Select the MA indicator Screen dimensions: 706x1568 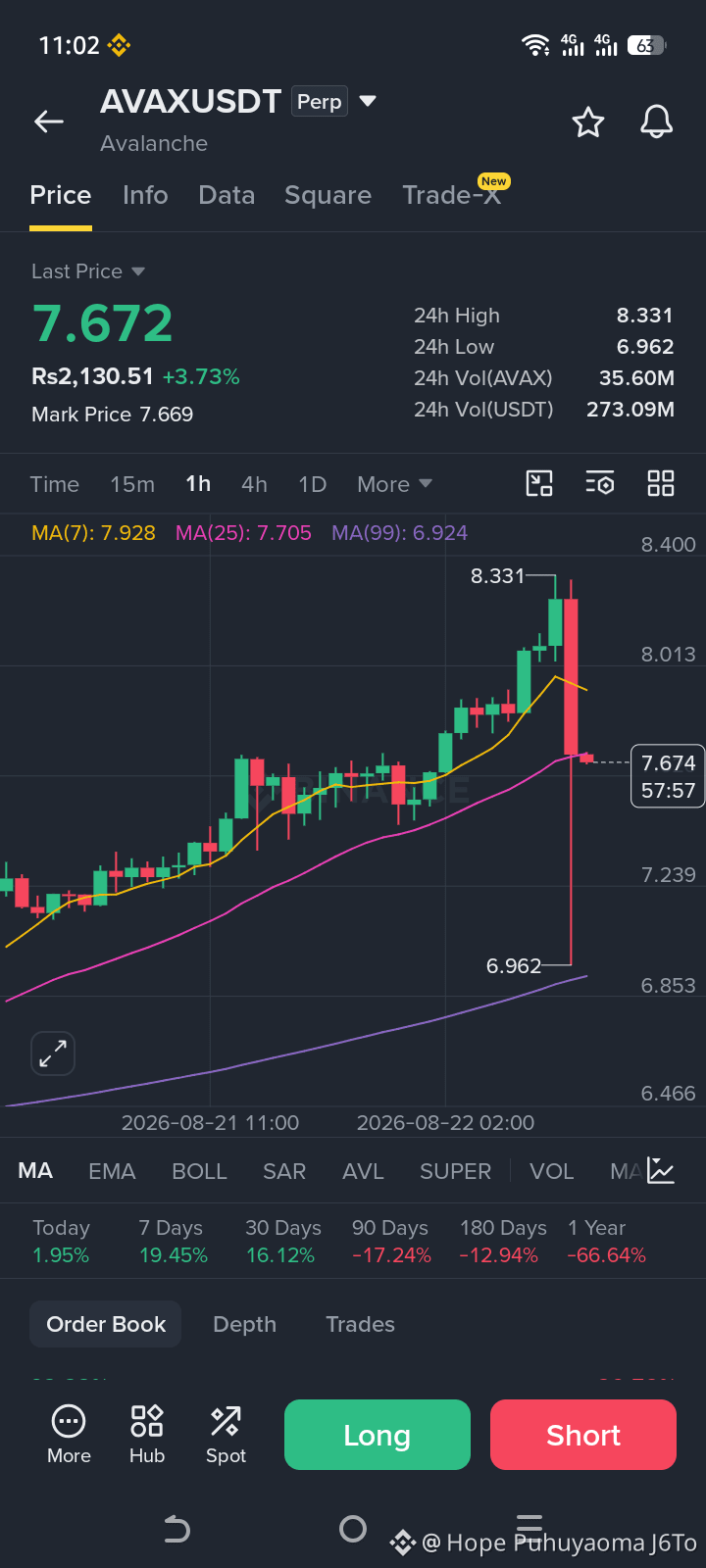tap(35, 1171)
